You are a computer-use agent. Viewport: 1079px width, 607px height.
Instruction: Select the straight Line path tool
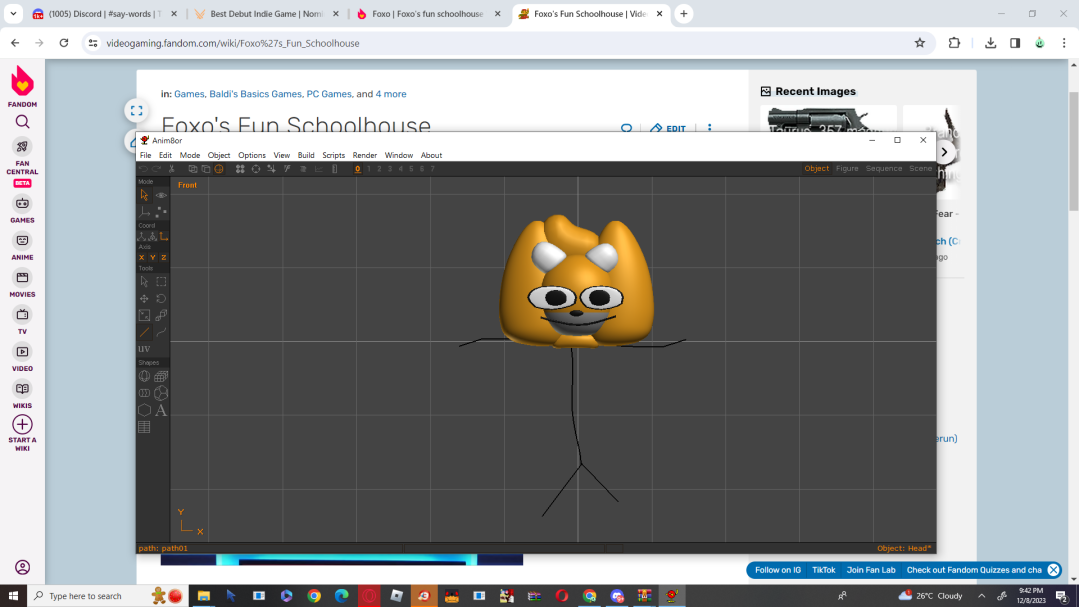145,332
